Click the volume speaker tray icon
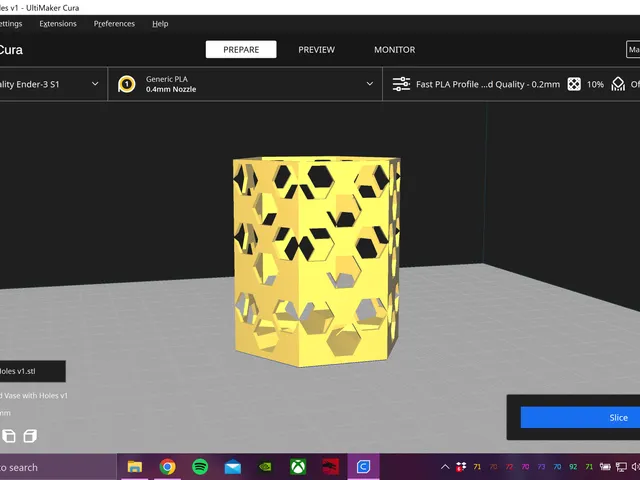 pos(636,467)
